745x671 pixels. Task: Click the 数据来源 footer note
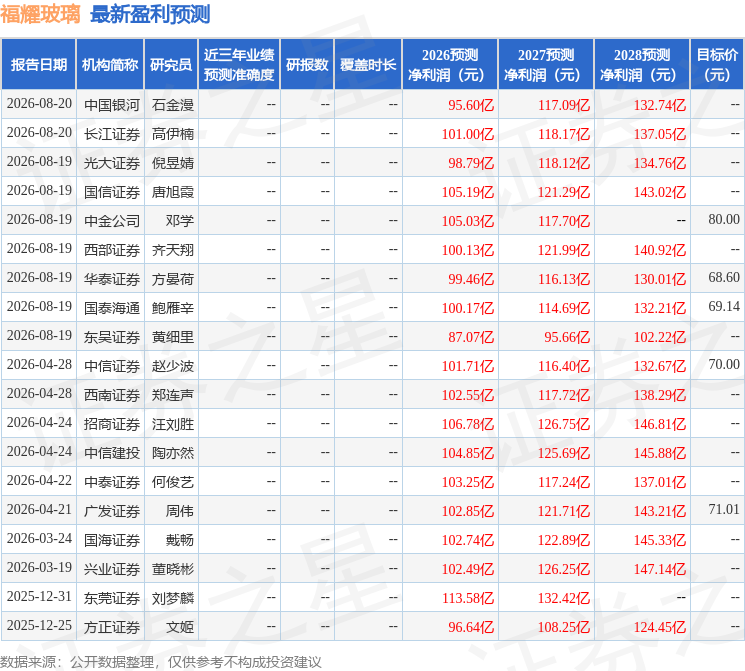[x=161, y=661]
